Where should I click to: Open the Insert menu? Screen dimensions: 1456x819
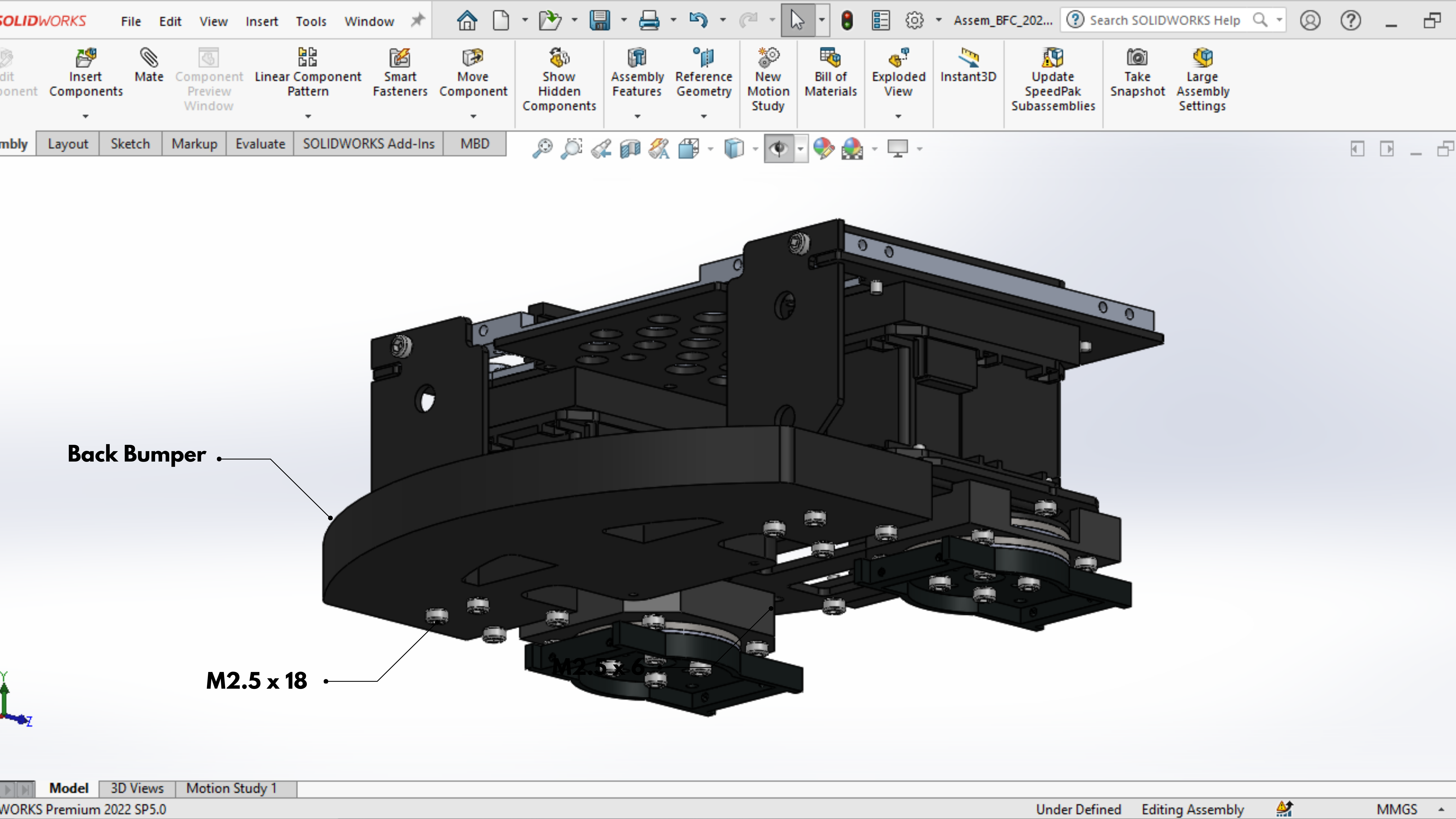tap(262, 22)
